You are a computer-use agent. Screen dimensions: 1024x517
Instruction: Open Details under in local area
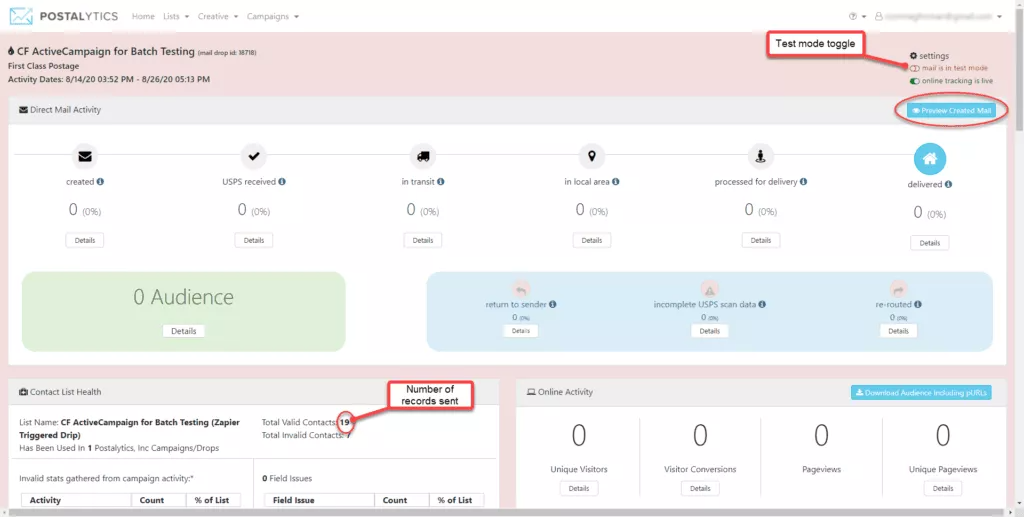pos(592,240)
